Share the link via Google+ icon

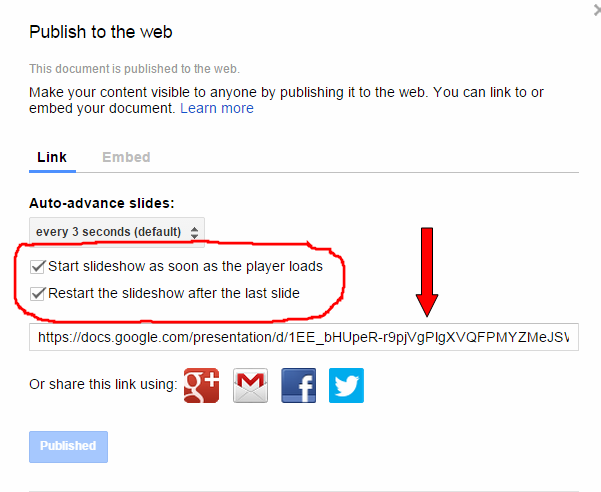201,385
